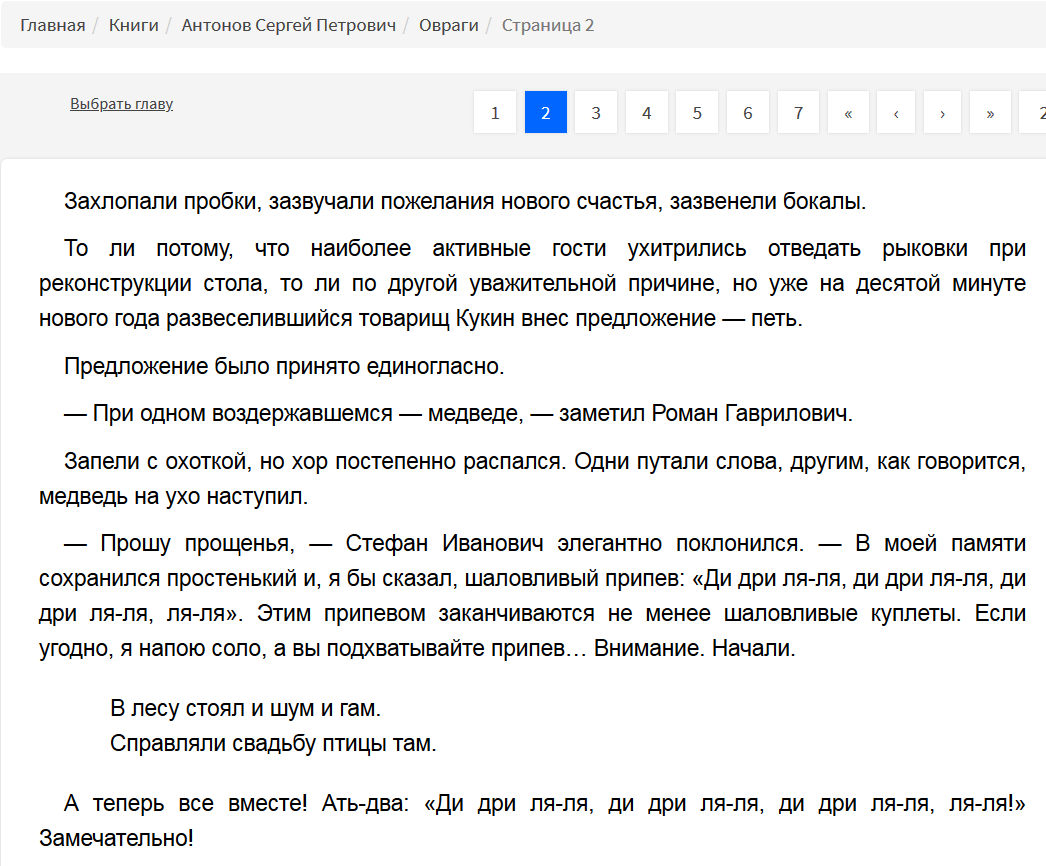Go to page 3 in pagination

click(596, 113)
